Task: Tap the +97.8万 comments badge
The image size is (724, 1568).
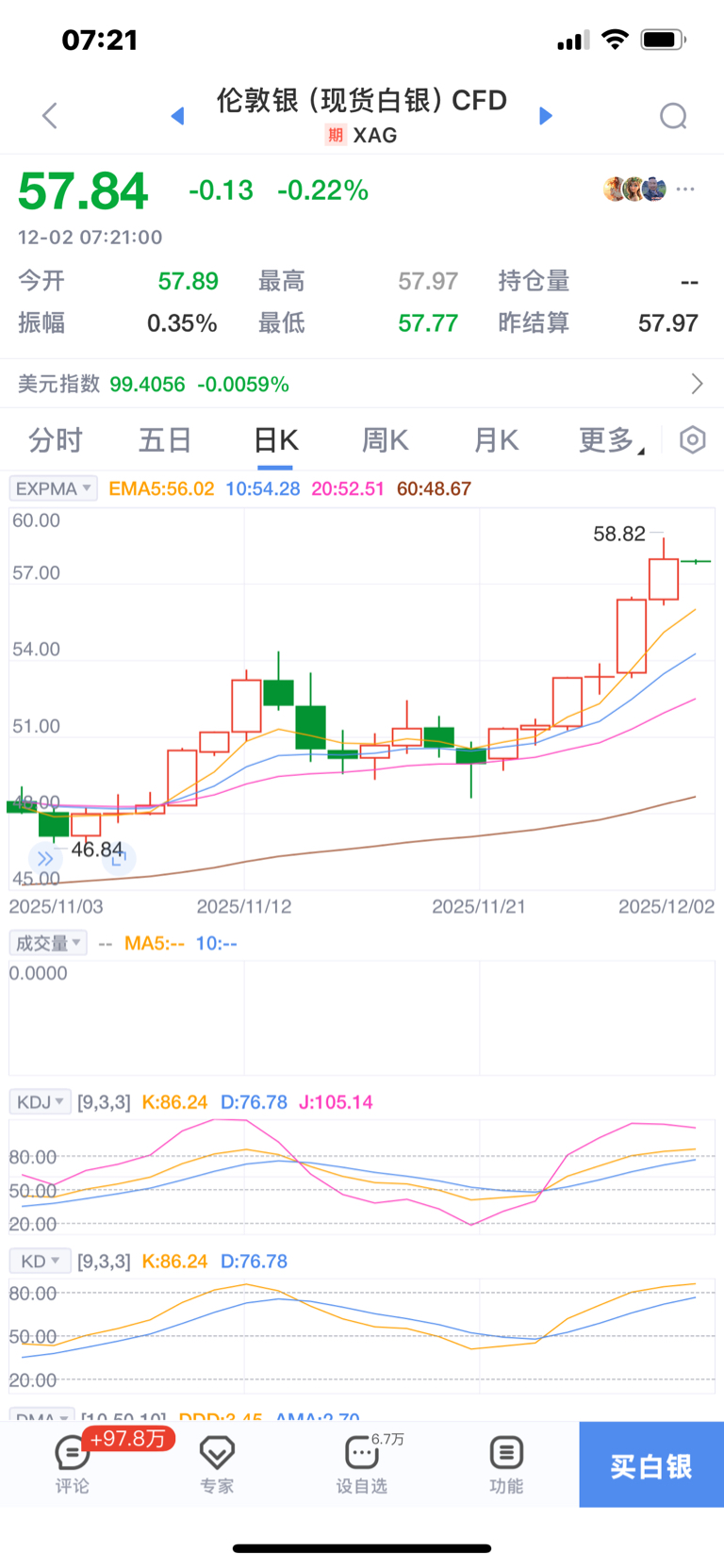Action: [x=128, y=1438]
